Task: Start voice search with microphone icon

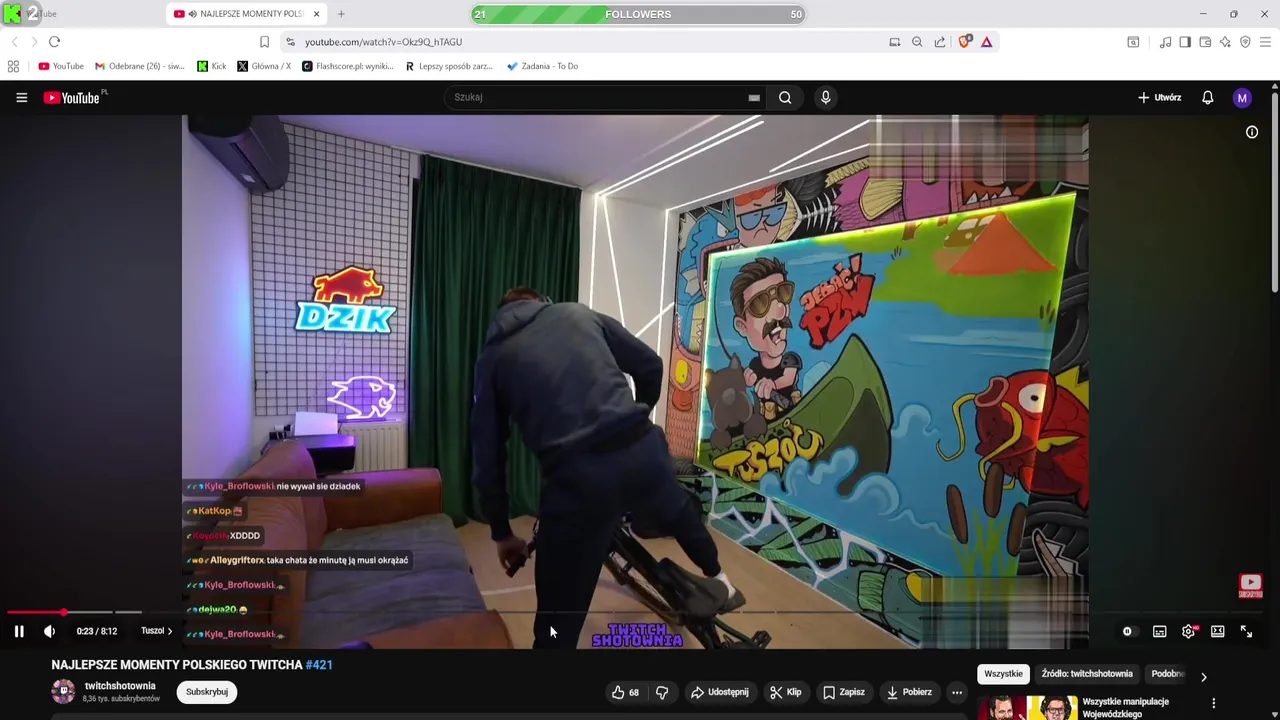Action: click(x=825, y=97)
